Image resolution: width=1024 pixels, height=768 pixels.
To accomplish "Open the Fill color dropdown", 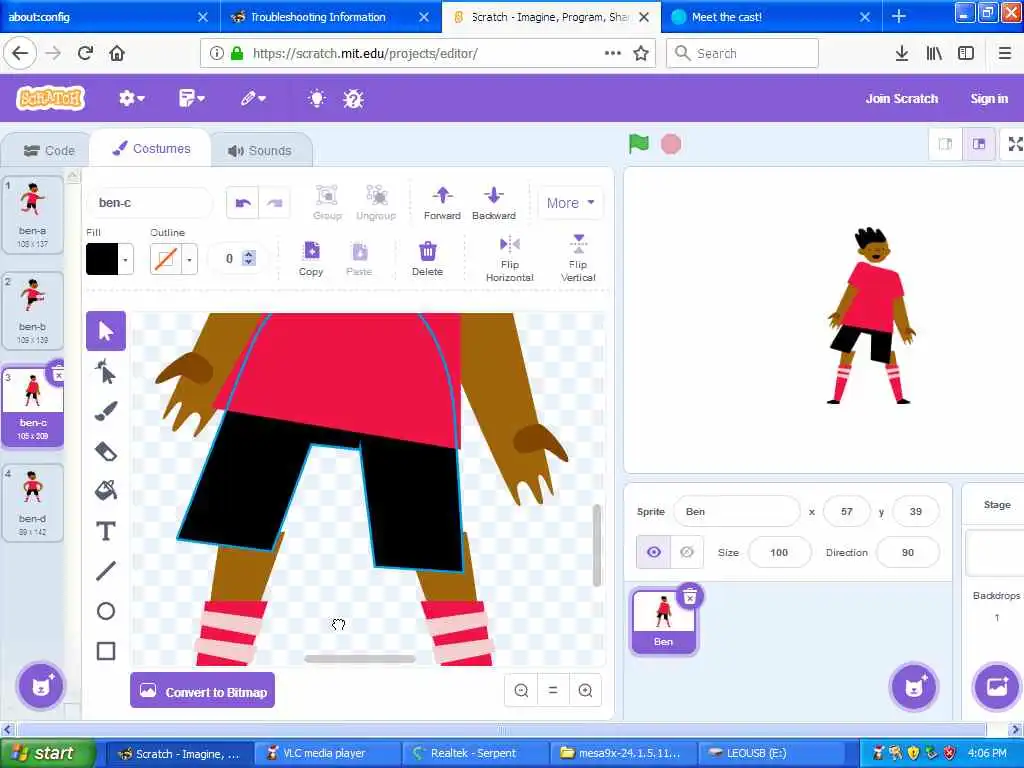I will pyautogui.click(x=125, y=259).
